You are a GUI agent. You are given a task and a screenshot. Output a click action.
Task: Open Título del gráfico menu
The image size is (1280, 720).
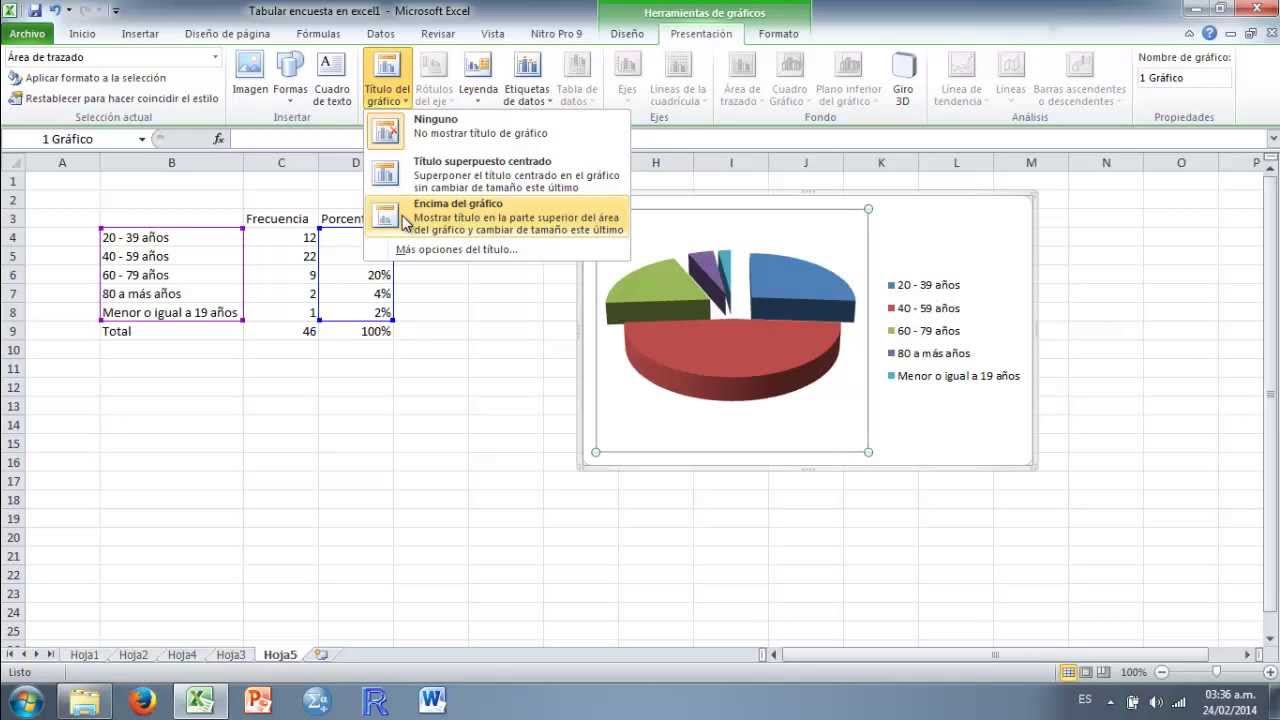click(387, 78)
